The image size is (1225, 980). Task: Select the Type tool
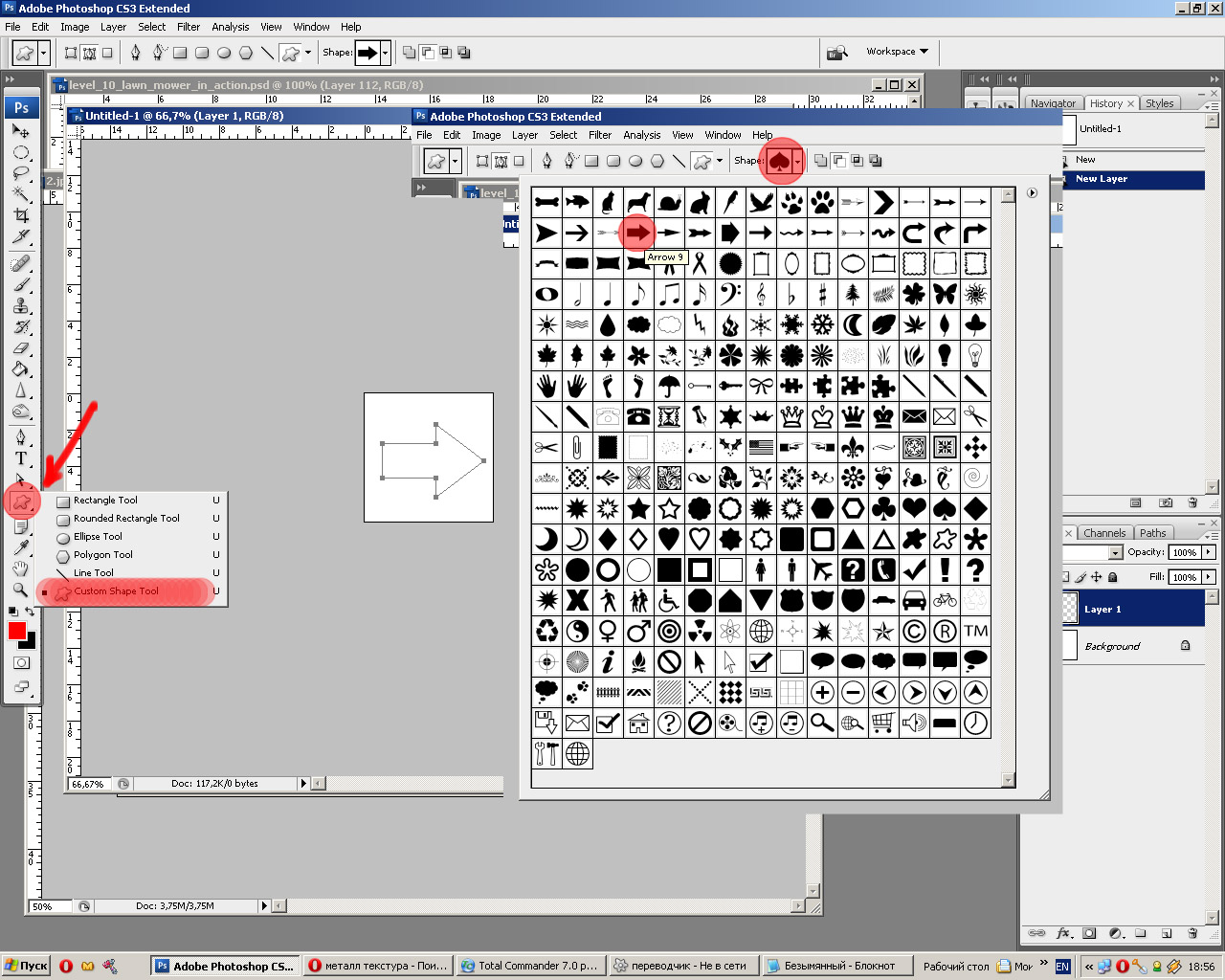21,458
